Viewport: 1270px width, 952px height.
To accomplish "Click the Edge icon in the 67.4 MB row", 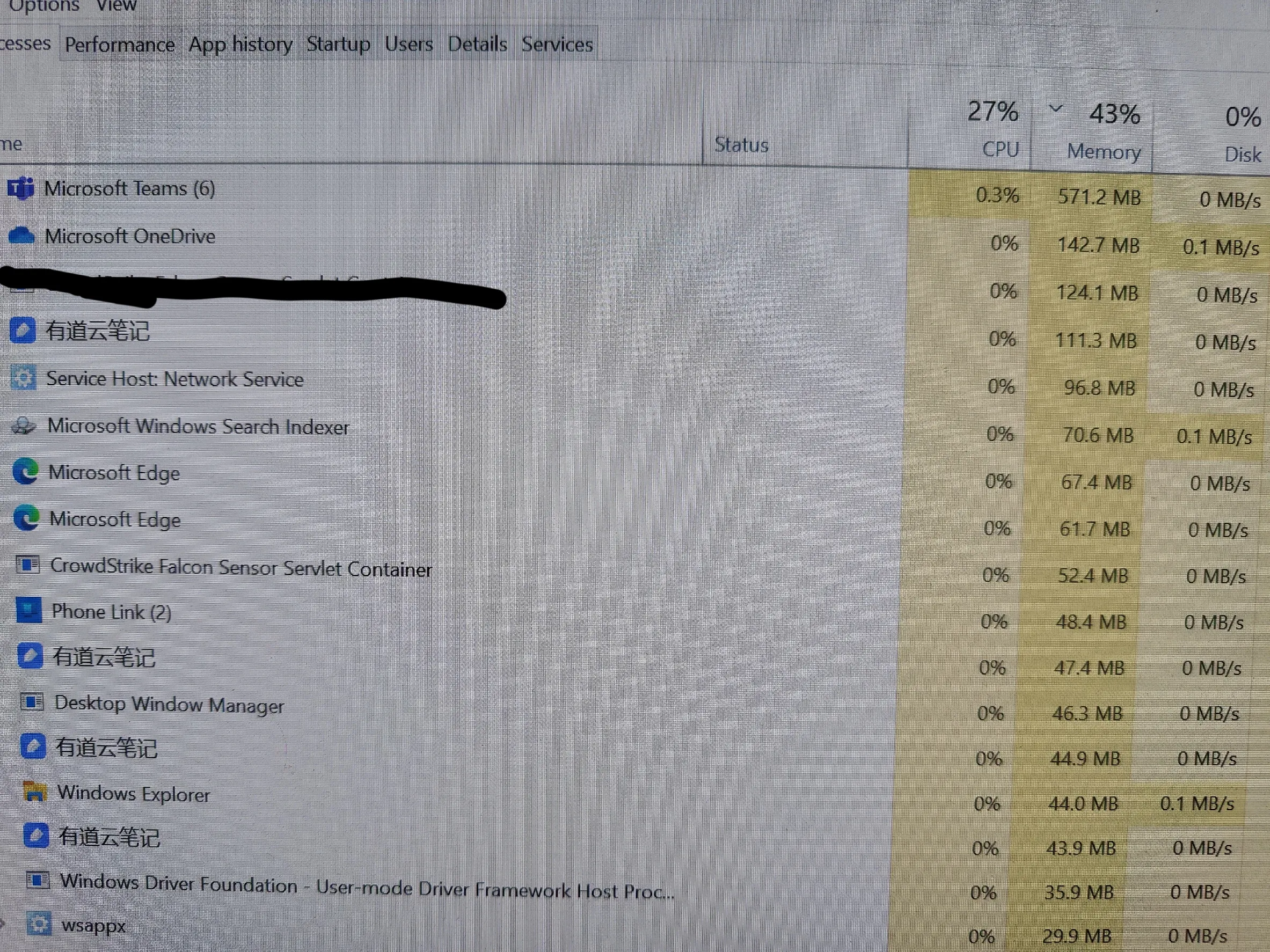I will 25,471.
